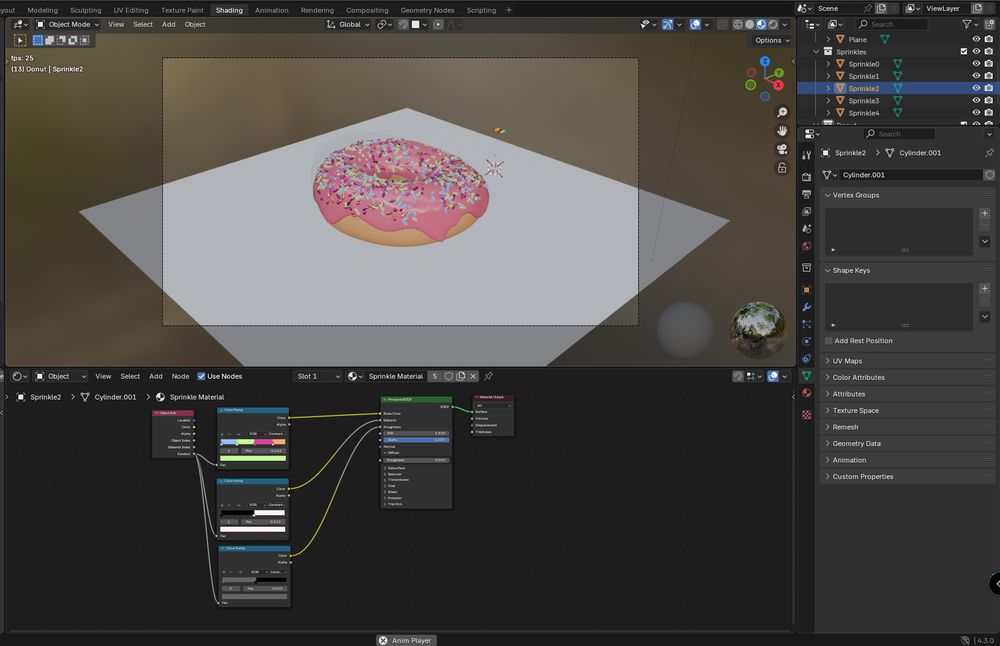Open the Output properties tab icon
The image size is (1000, 646).
click(806, 194)
